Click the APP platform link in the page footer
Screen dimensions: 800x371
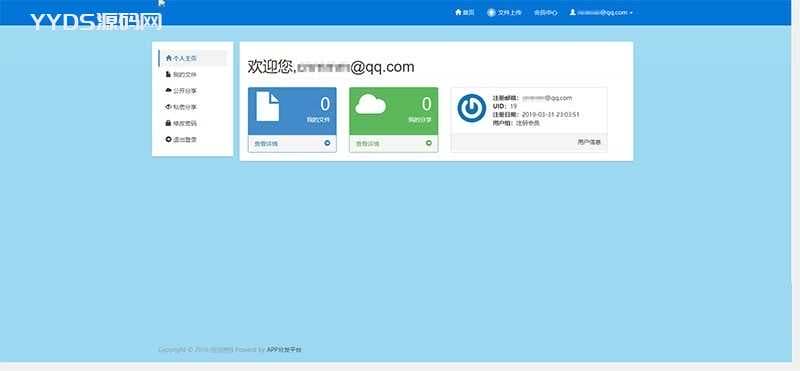(284, 350)
